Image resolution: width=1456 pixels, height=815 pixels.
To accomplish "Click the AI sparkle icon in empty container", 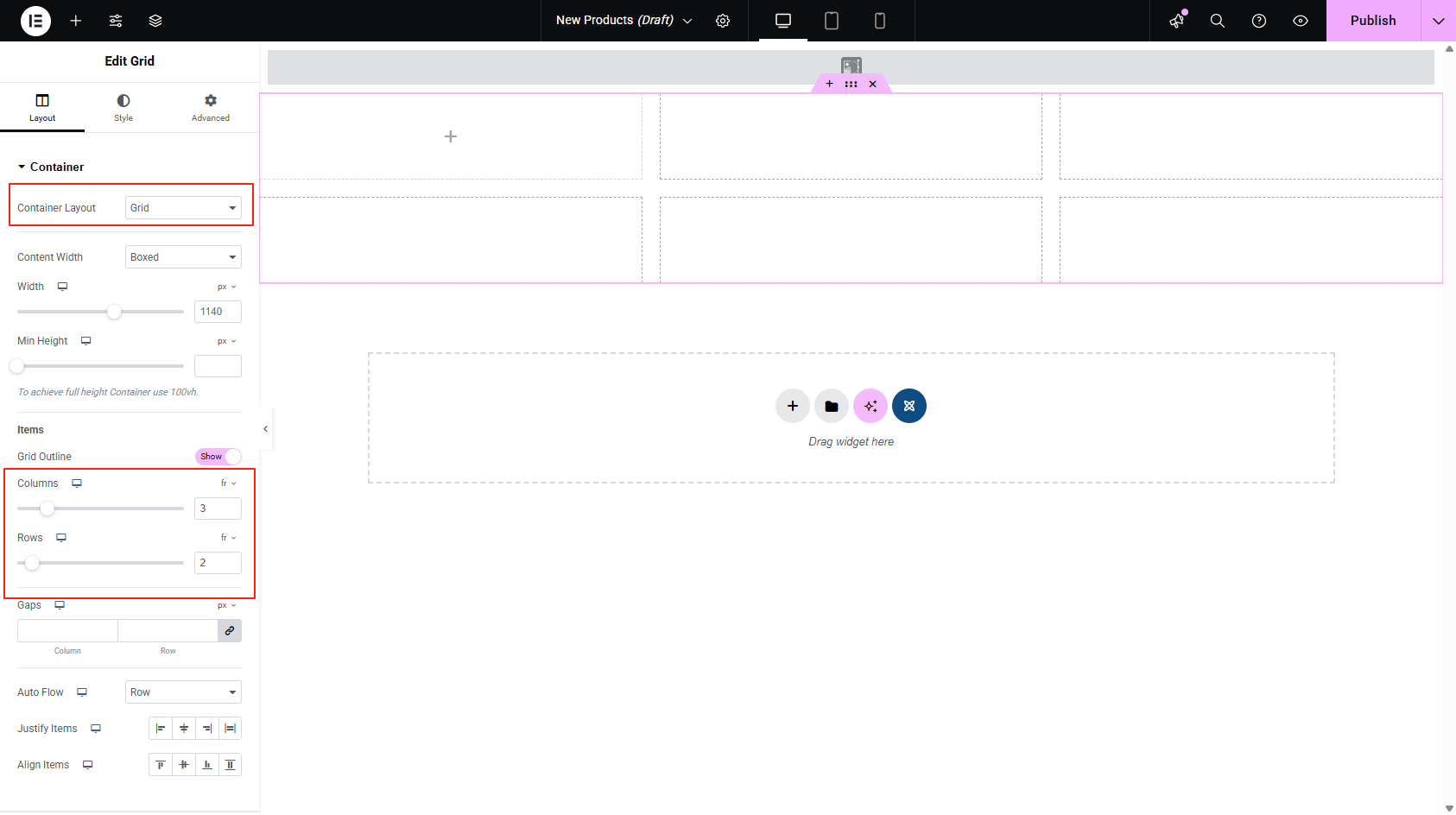I will pos(870,406).
